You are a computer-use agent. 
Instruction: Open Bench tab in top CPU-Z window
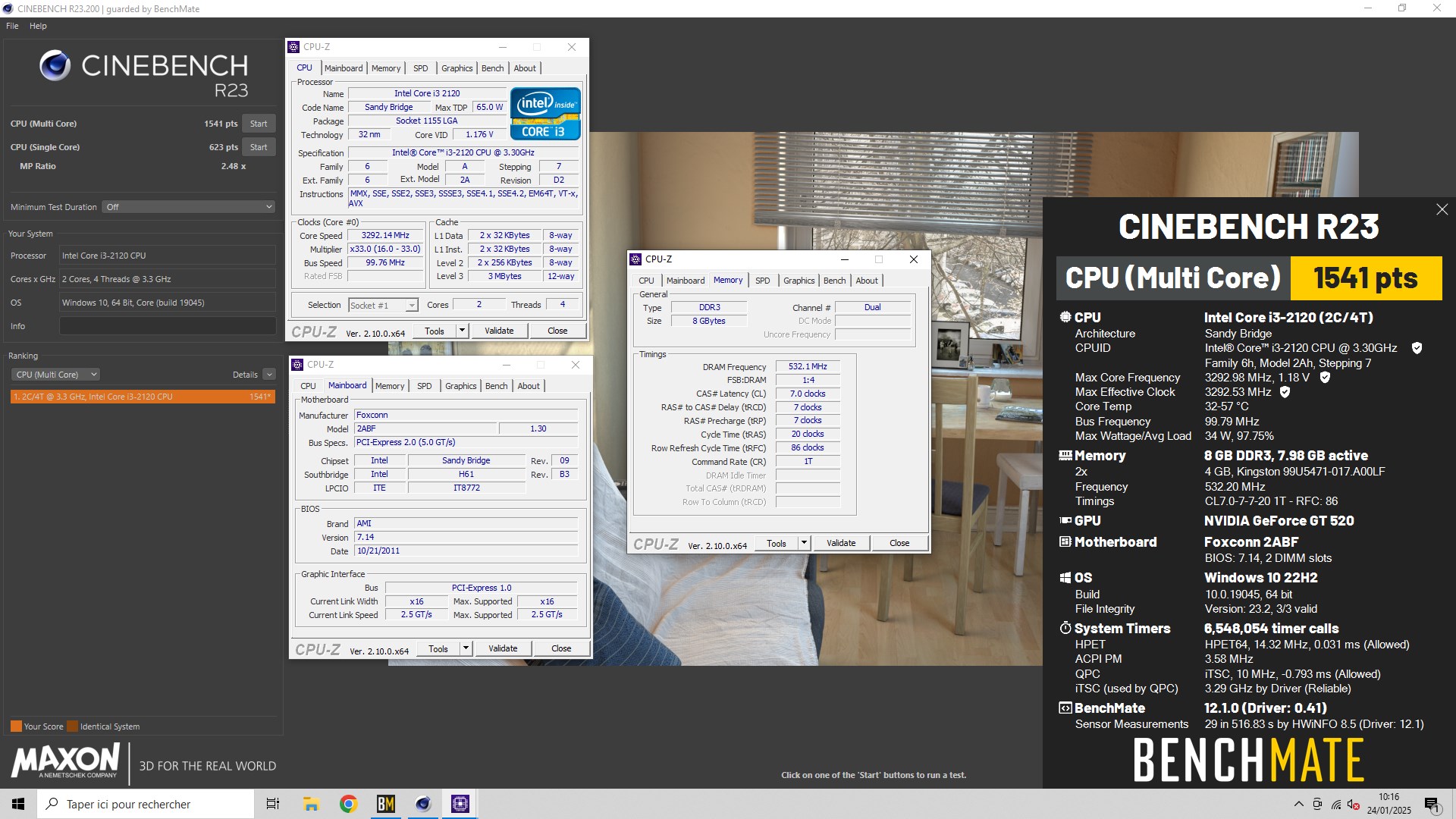[x=492, y=68]
